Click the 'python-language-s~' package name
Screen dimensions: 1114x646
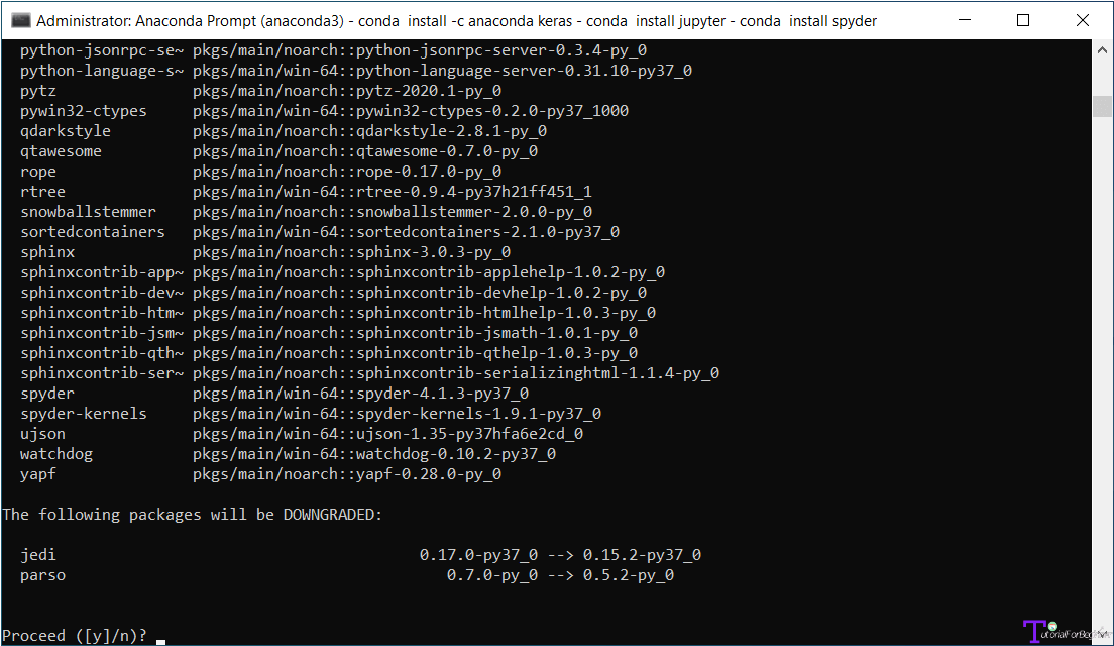[102, 71]
